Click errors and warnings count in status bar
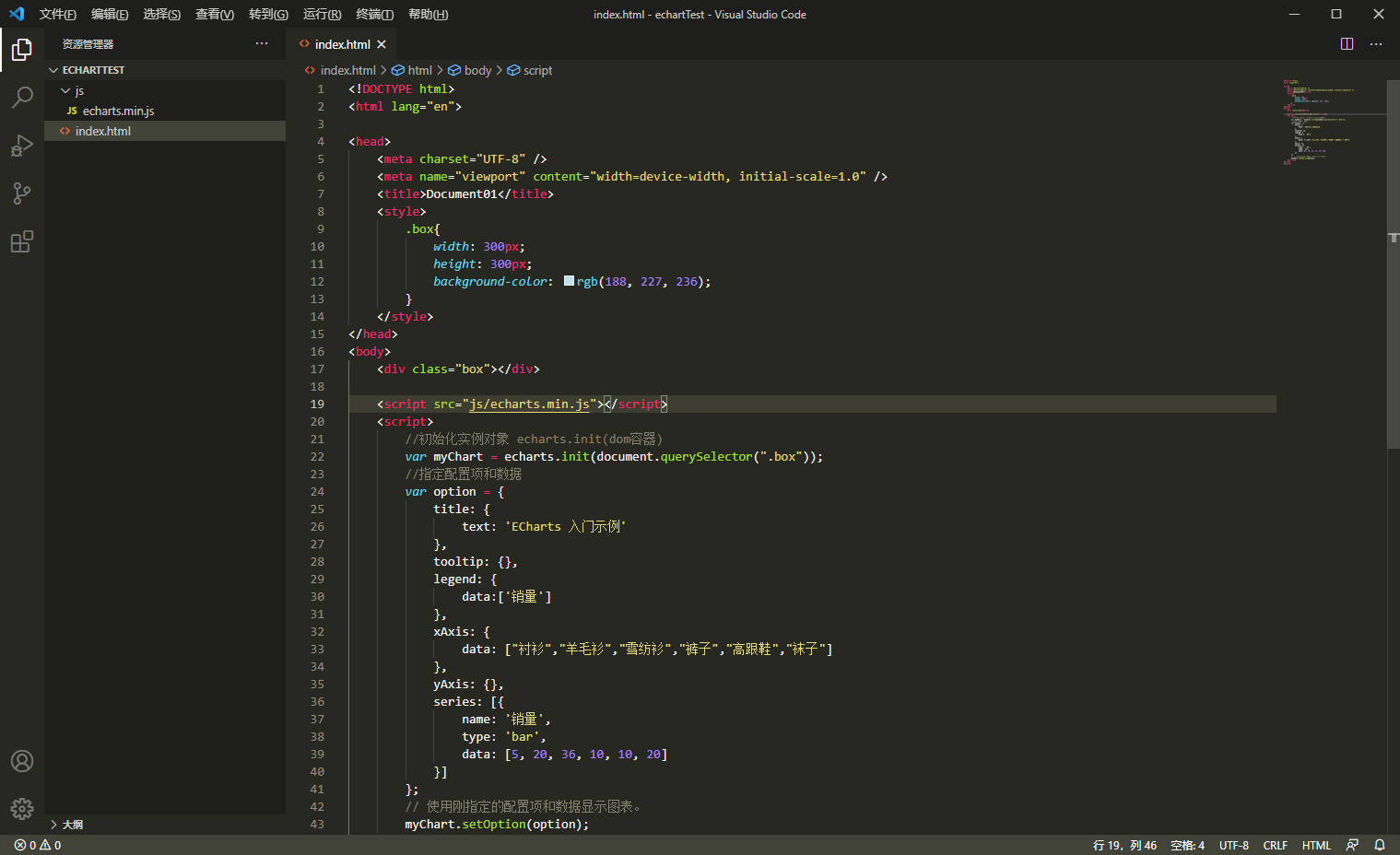 pyautogui.click(x=38, y=845)
